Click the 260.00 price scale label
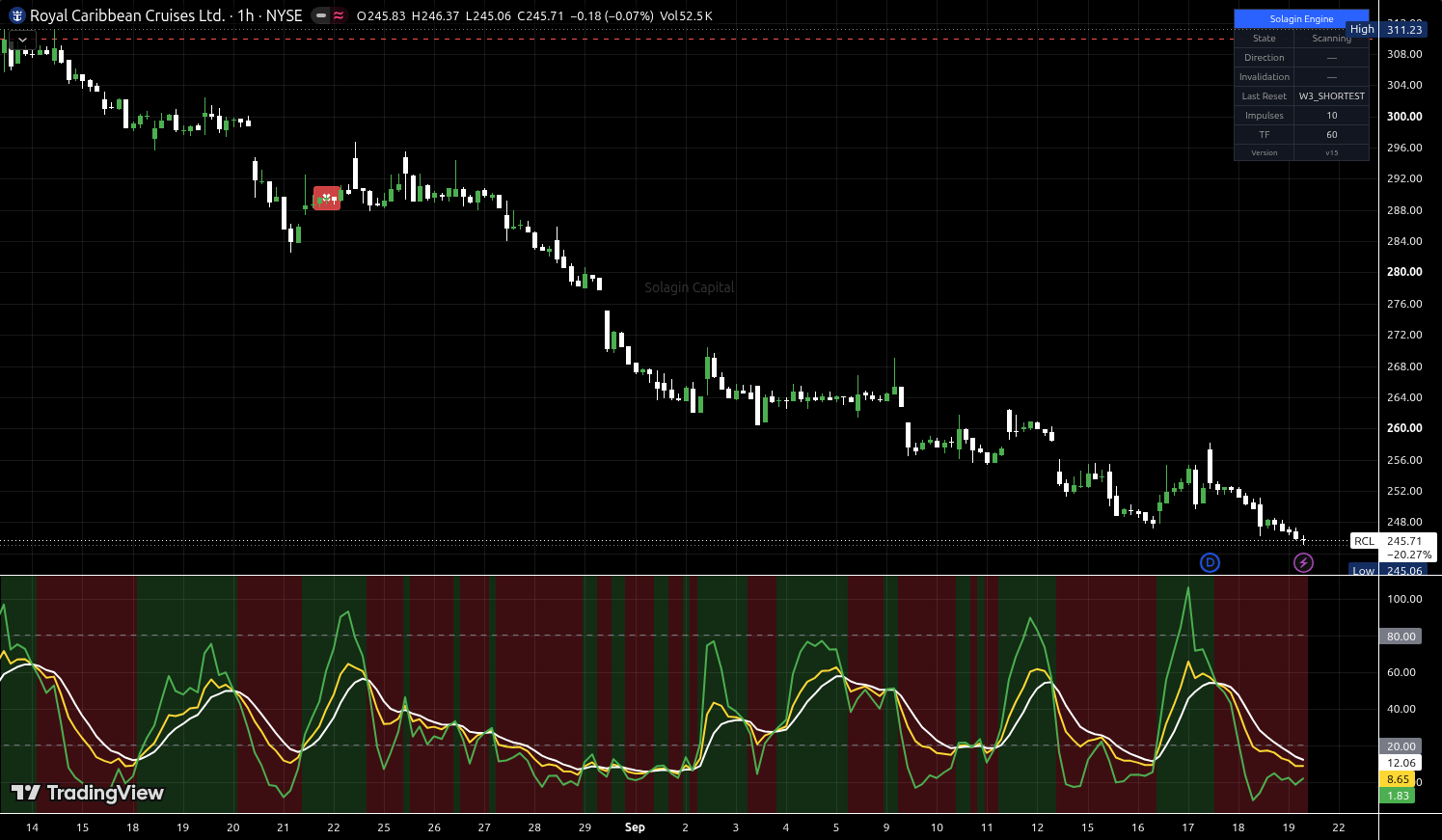Image resolution: width=1442 pixels, height=840 pixels. (1404, 428)
